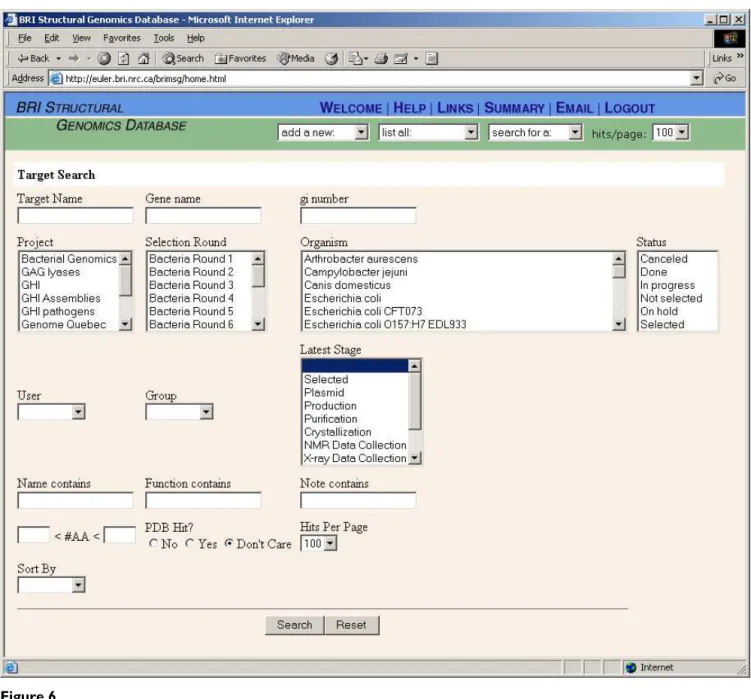Screen dimensions: 751x699
Task: Click LOGOUT link
Action: tap(629, 108)
